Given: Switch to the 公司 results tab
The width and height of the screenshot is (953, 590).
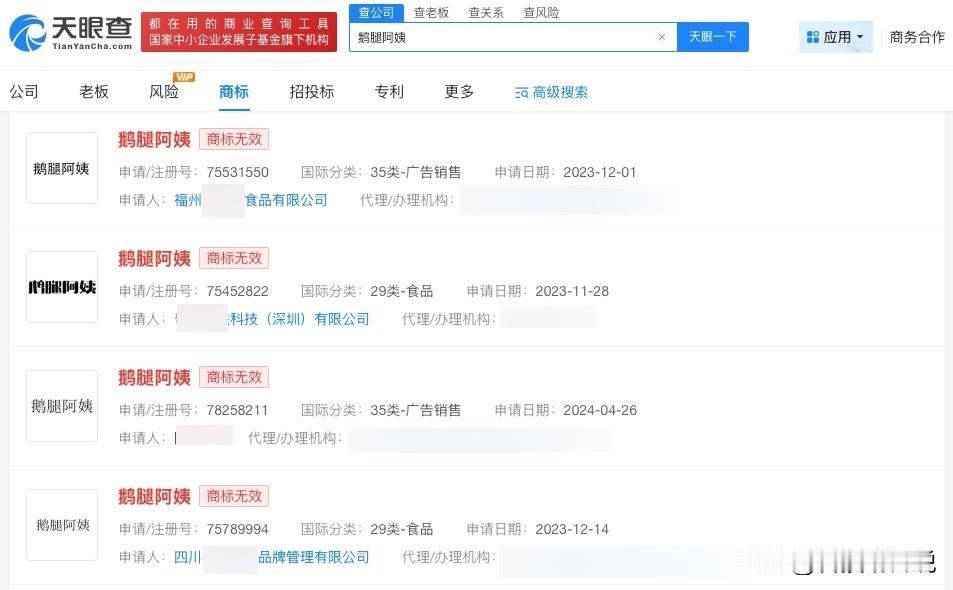Looking at the screenshot, I should point(24,92).
